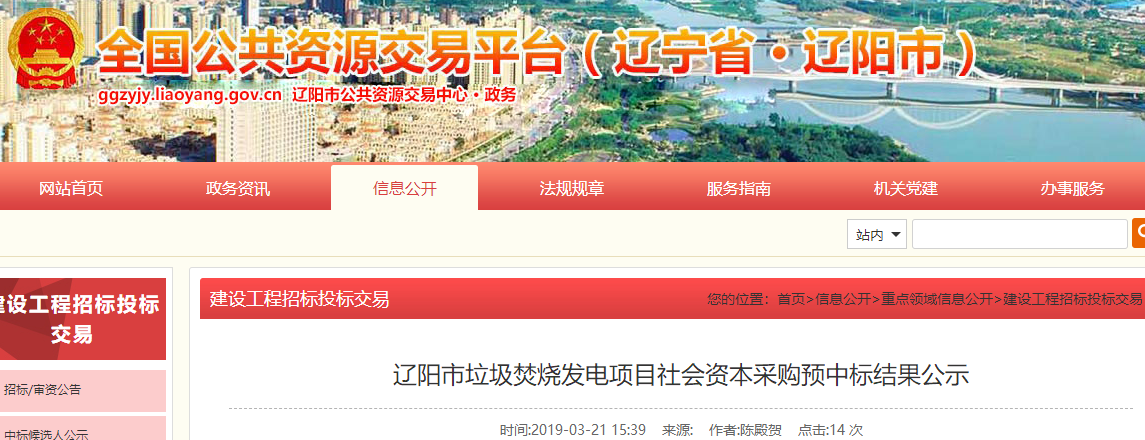Click into the site search input field
This screenshot has height=440, width=1145.
click(1019, 234)
